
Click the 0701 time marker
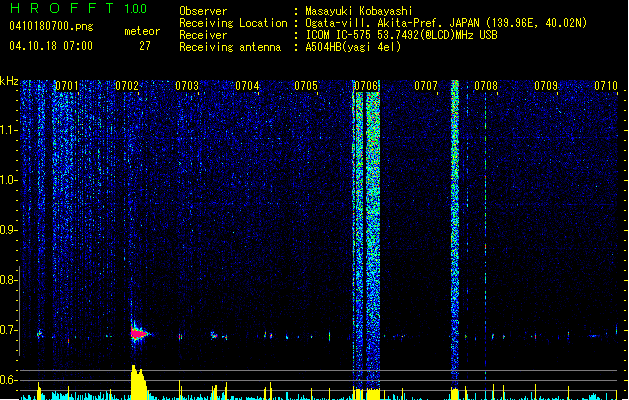click(67, 86)
